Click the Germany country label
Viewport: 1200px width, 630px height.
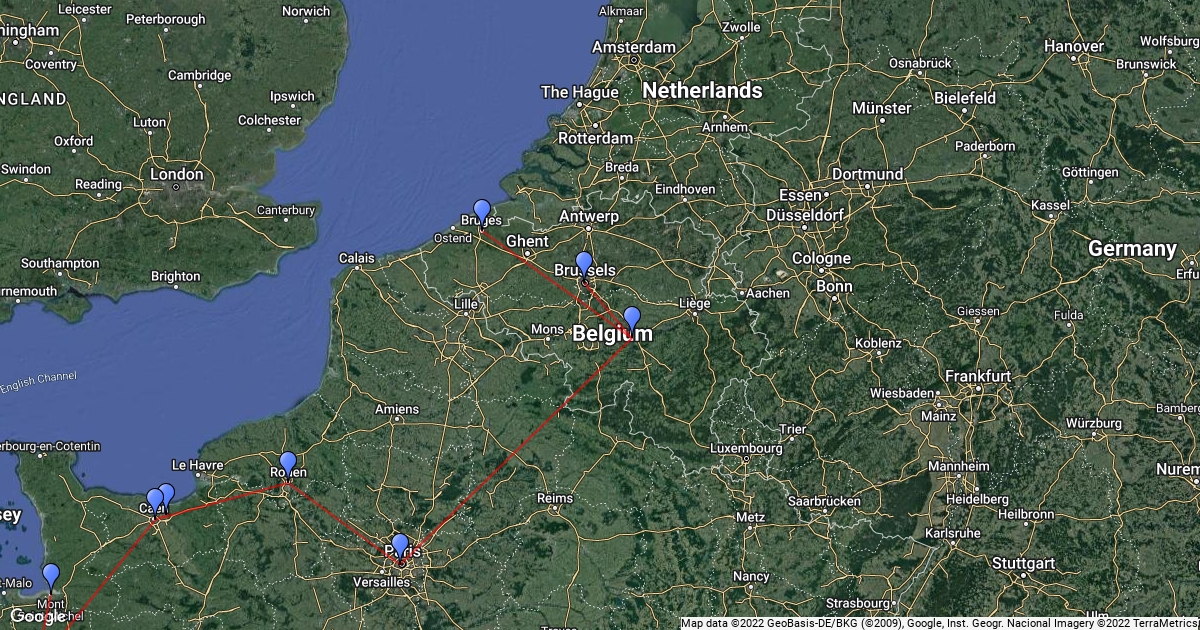point(1132,248)
